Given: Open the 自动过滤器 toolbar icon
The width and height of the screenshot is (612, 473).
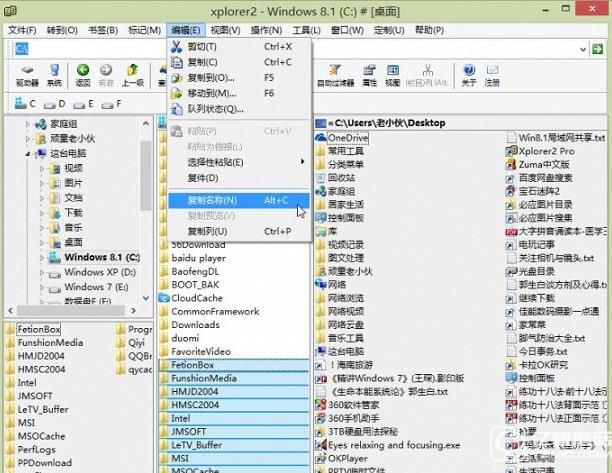Looking at the screenshot, I should (x=334, y=74).
